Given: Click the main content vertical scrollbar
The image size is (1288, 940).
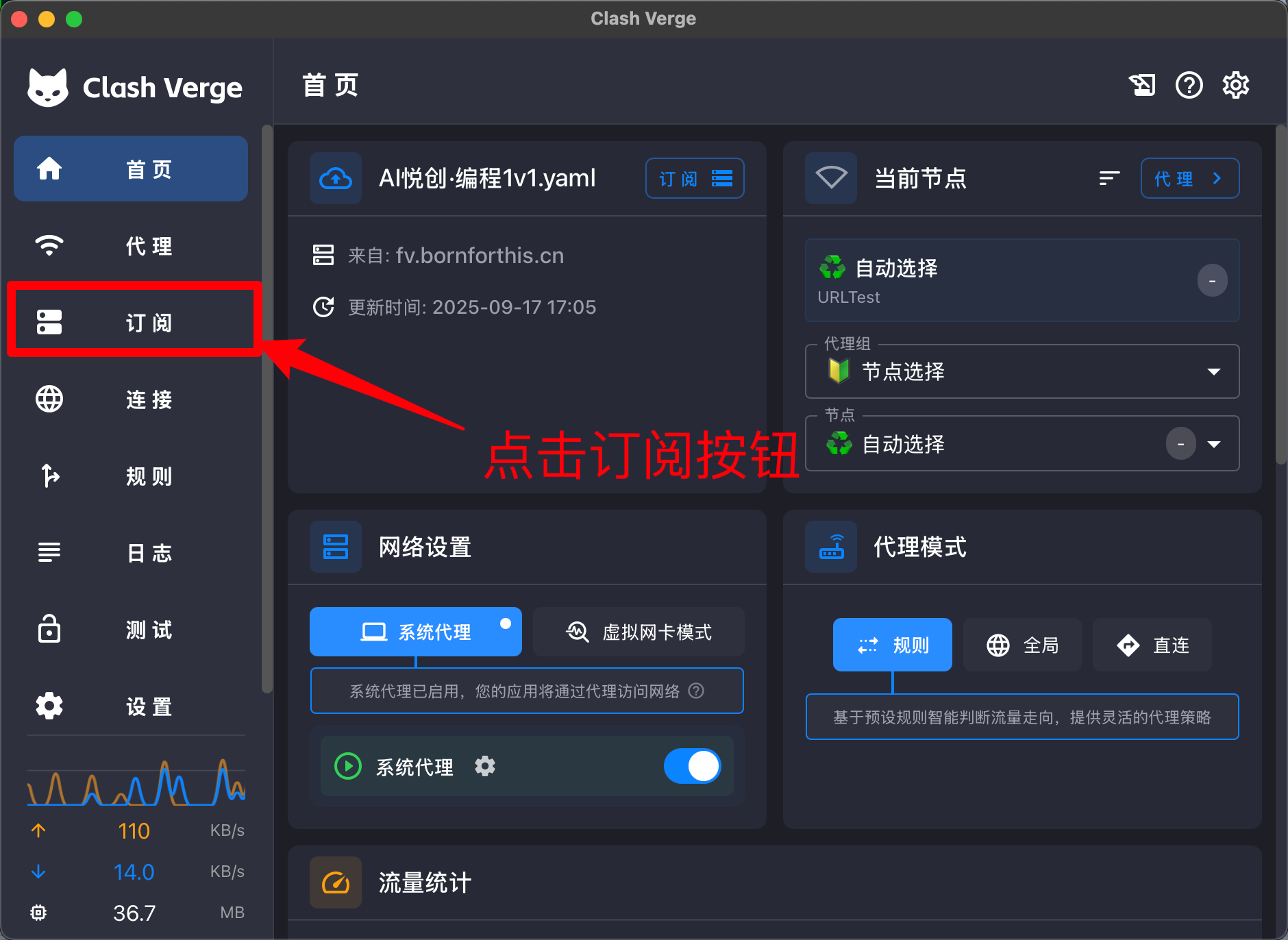Looking at the screenshot, I should coord(1281,295).
